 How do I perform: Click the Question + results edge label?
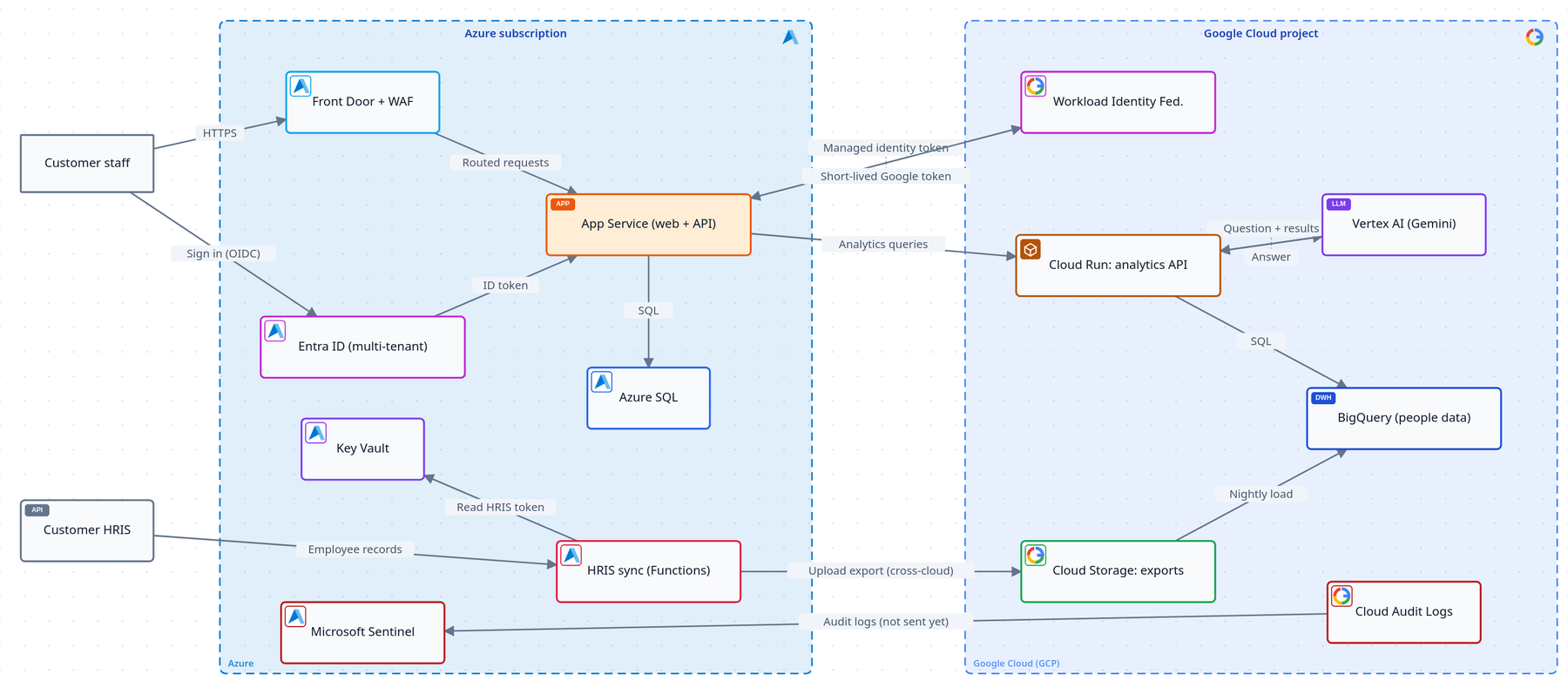1271,229
